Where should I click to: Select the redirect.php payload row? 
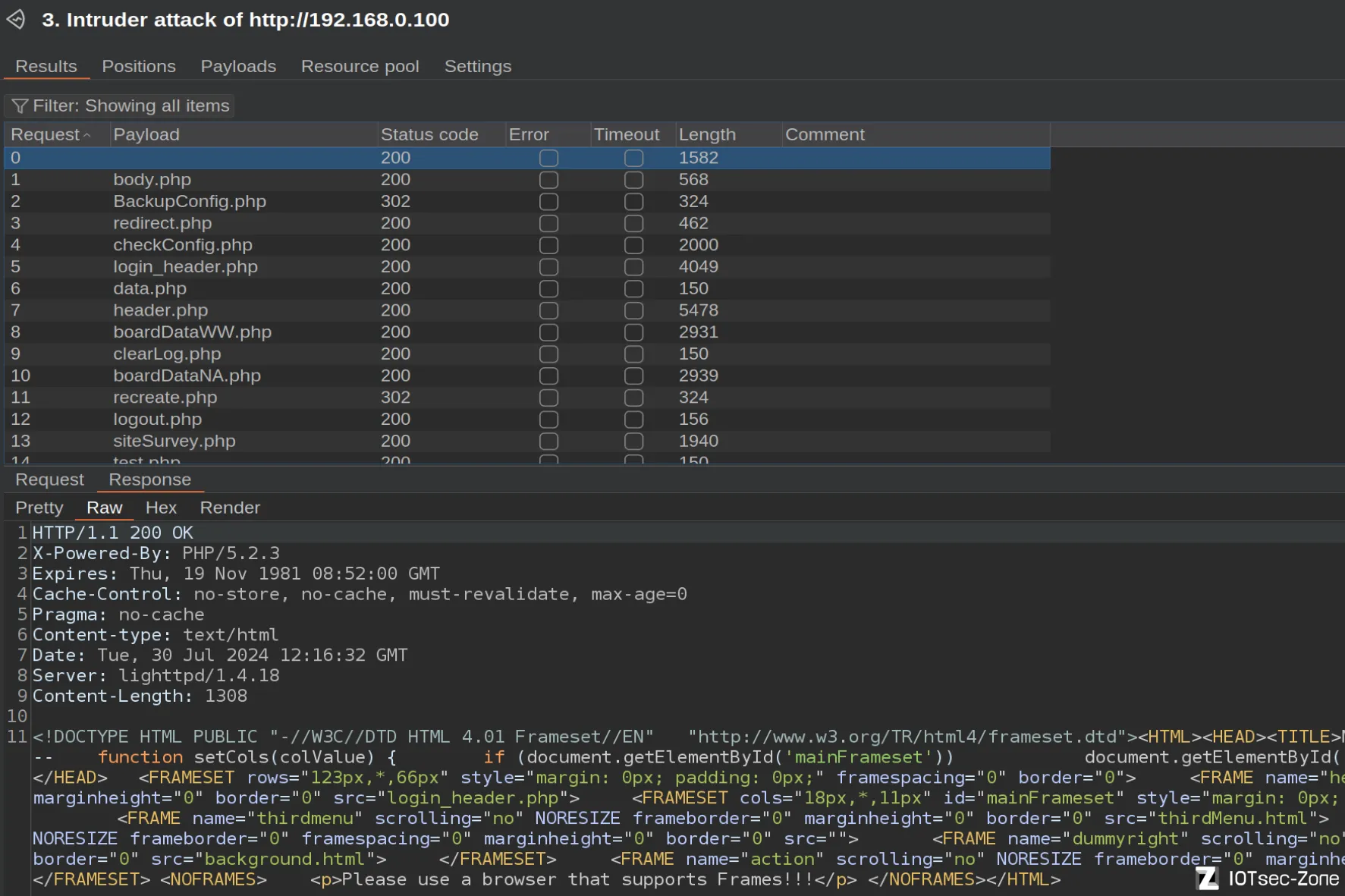[527, 223]
